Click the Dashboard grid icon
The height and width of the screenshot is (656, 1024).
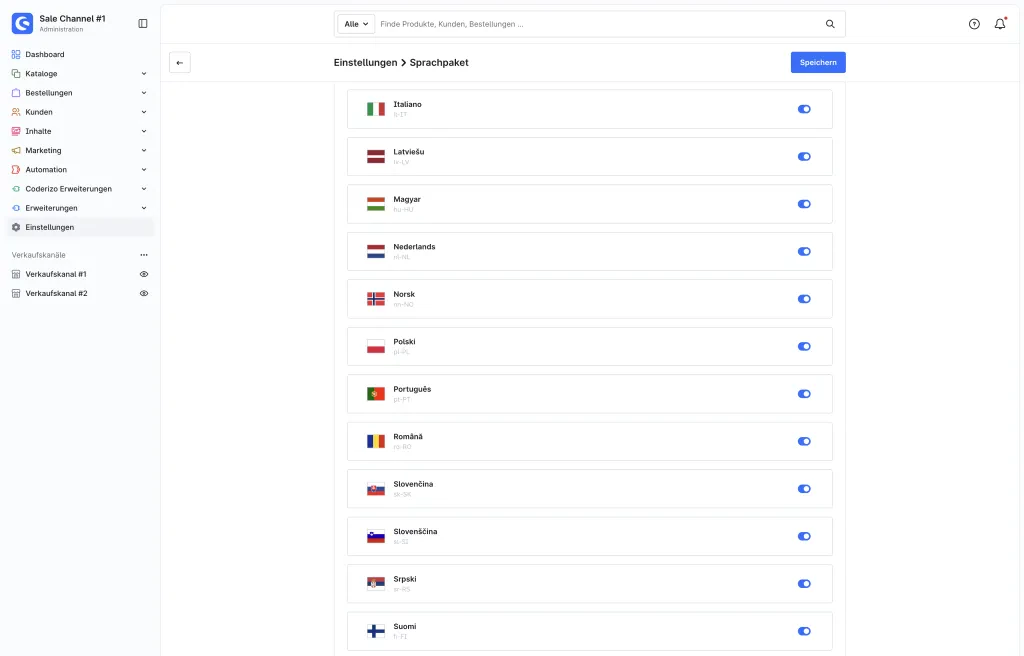tap(16, 54)
